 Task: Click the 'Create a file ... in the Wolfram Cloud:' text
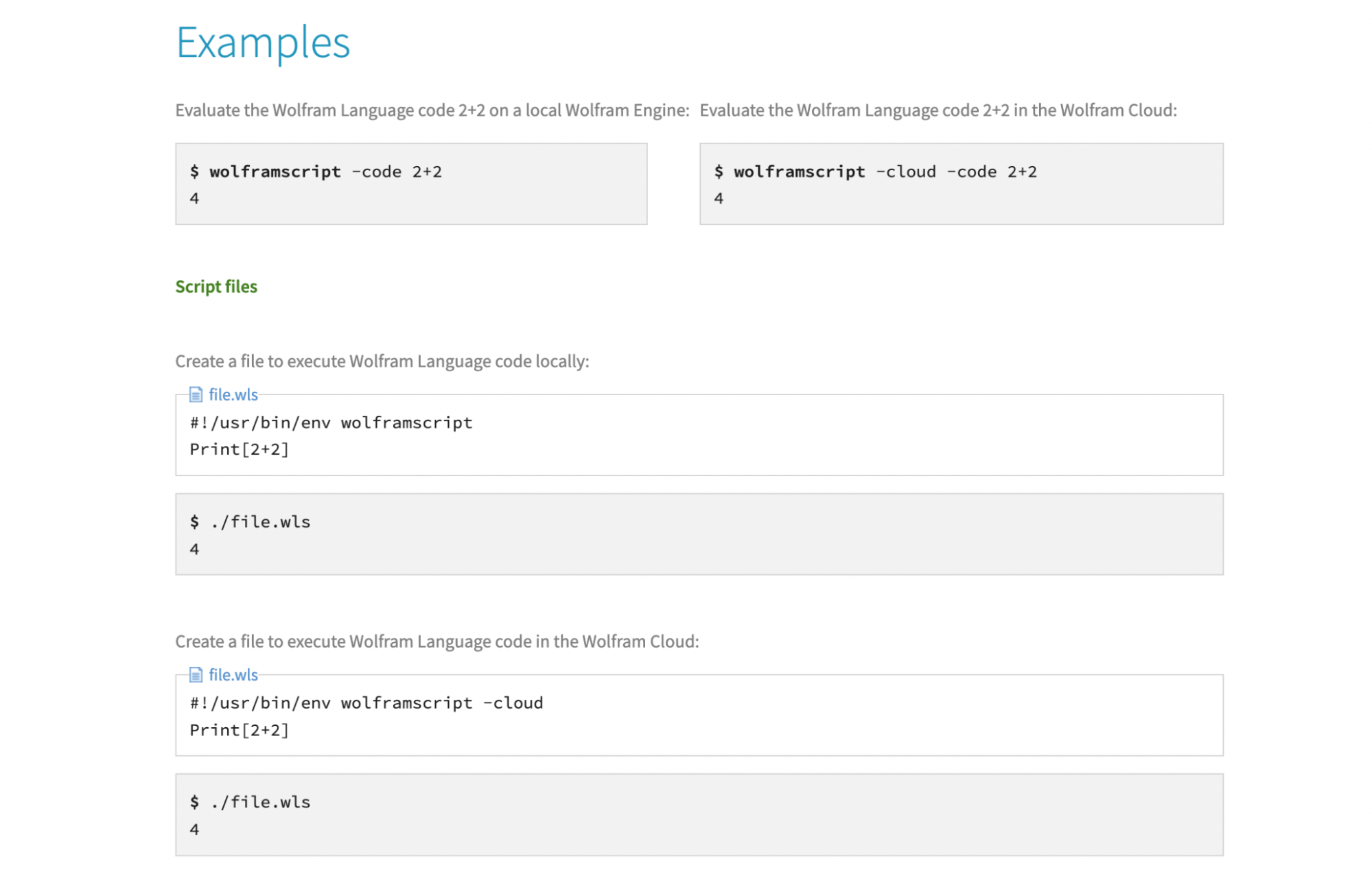pos(437,641)
